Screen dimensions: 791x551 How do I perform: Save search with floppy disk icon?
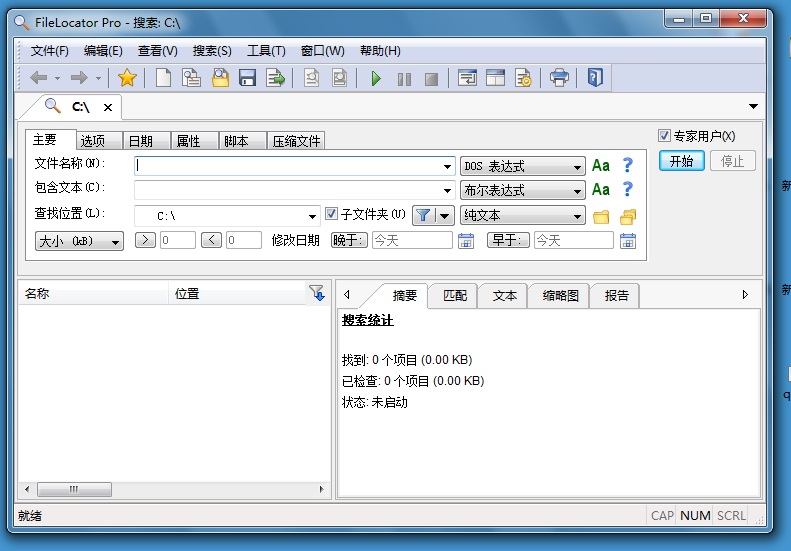point(247,78)
